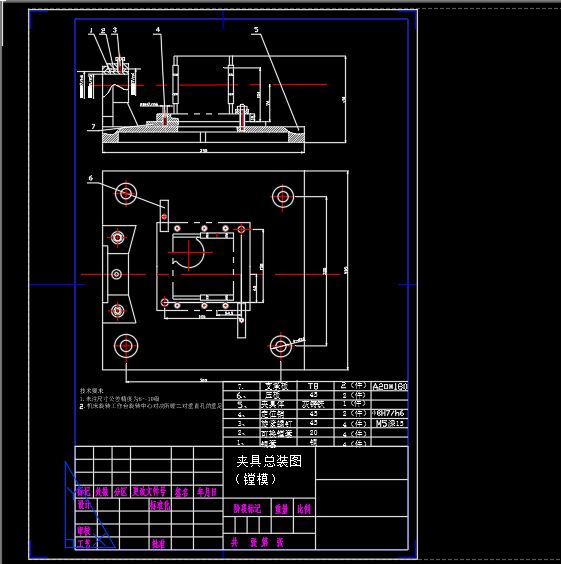Click the drawing title "夹具总装图"
The height and width of the screenshot is (564, 561).
point(269,461)
